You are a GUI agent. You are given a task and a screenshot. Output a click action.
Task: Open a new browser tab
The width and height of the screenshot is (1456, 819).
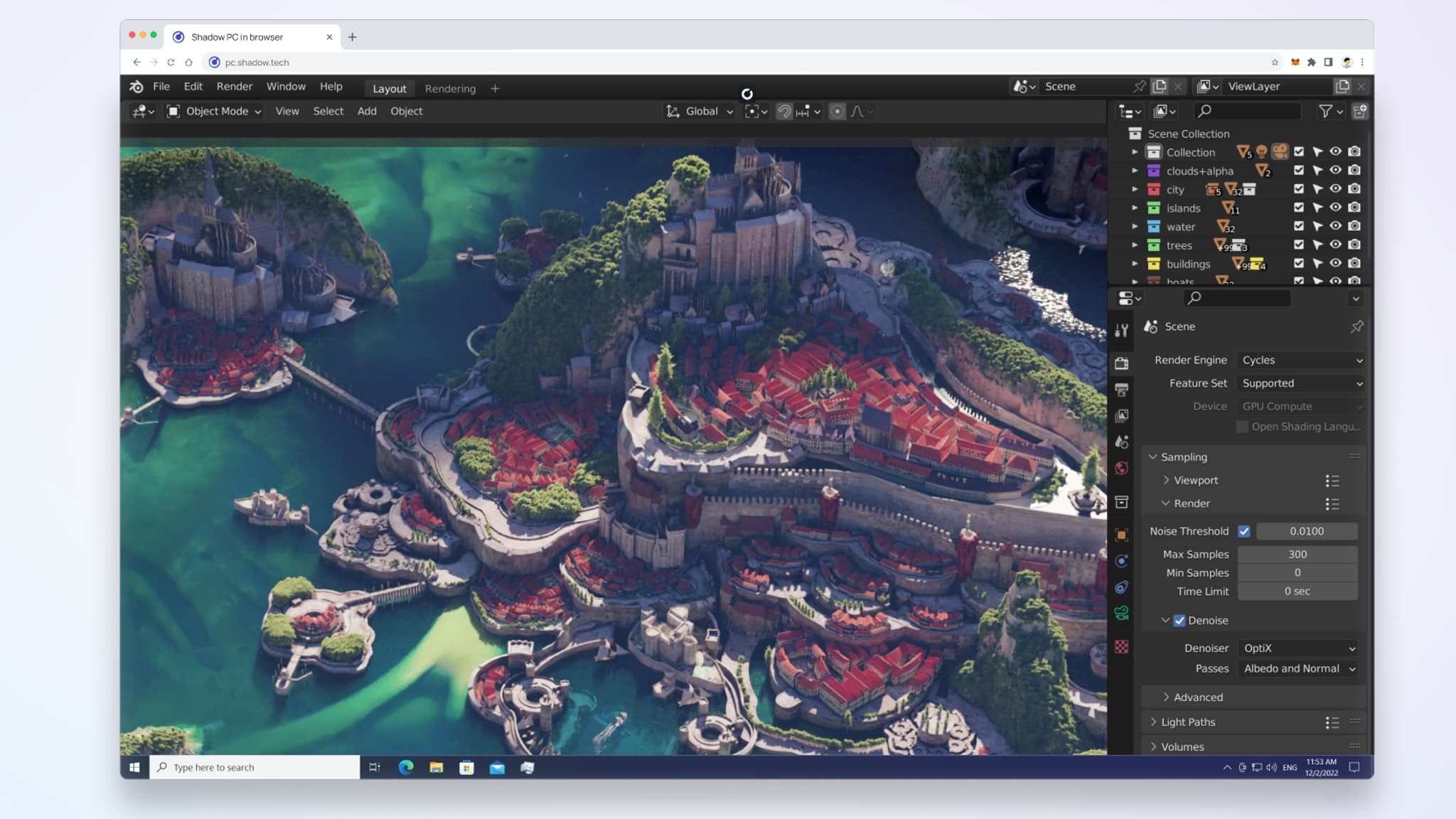click(352, 37)
